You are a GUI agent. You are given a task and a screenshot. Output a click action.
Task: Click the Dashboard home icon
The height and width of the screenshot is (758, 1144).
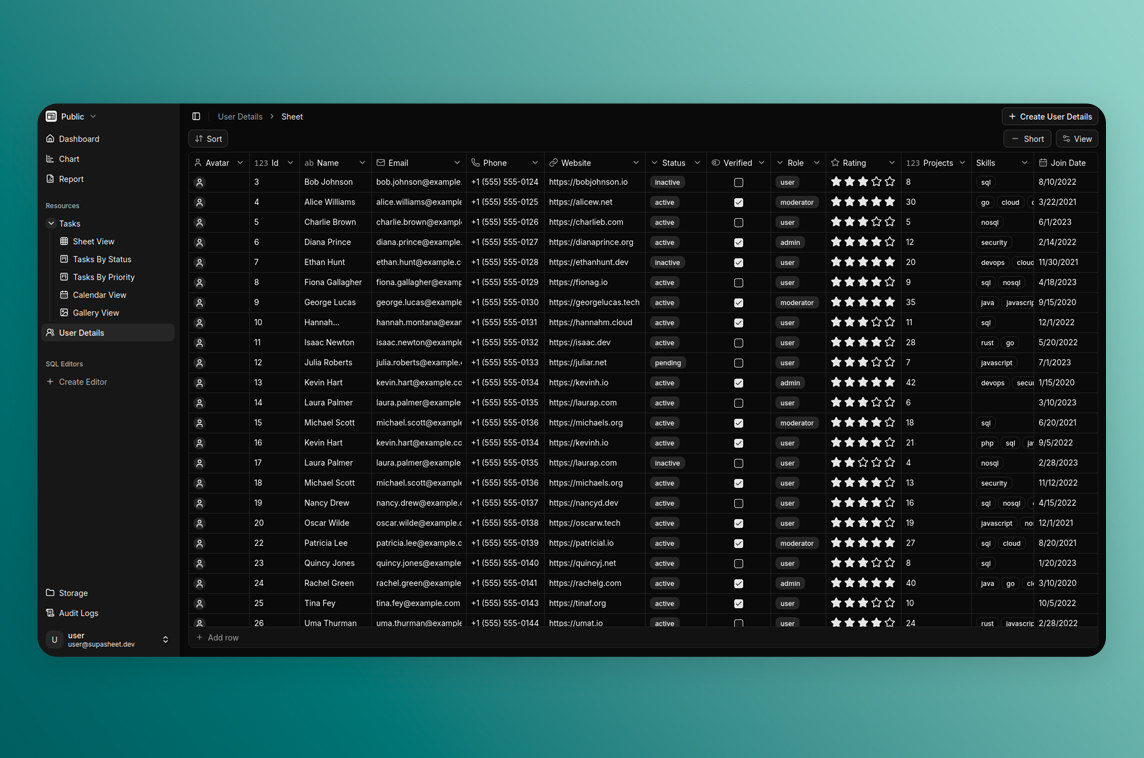click(x=51, y=139)
